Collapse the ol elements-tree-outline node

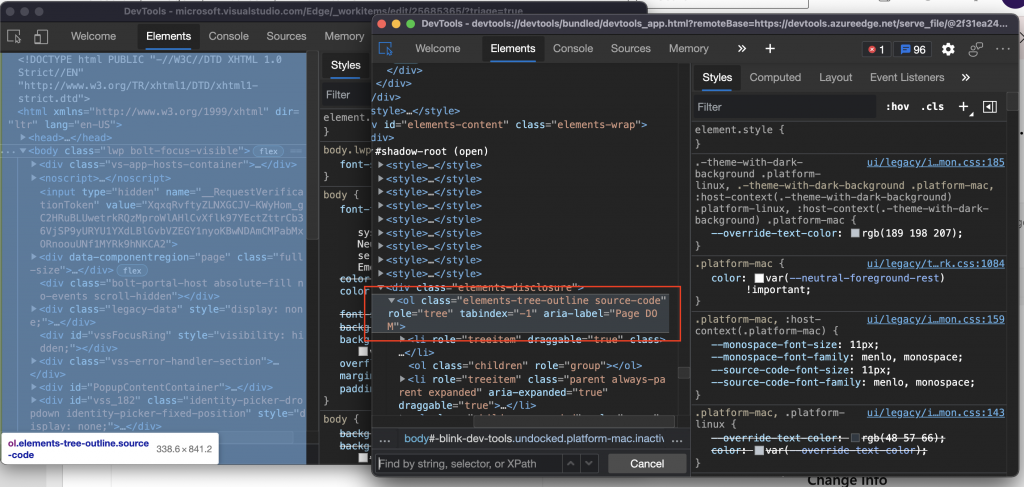pyautogui.click(x=391, y=300)
